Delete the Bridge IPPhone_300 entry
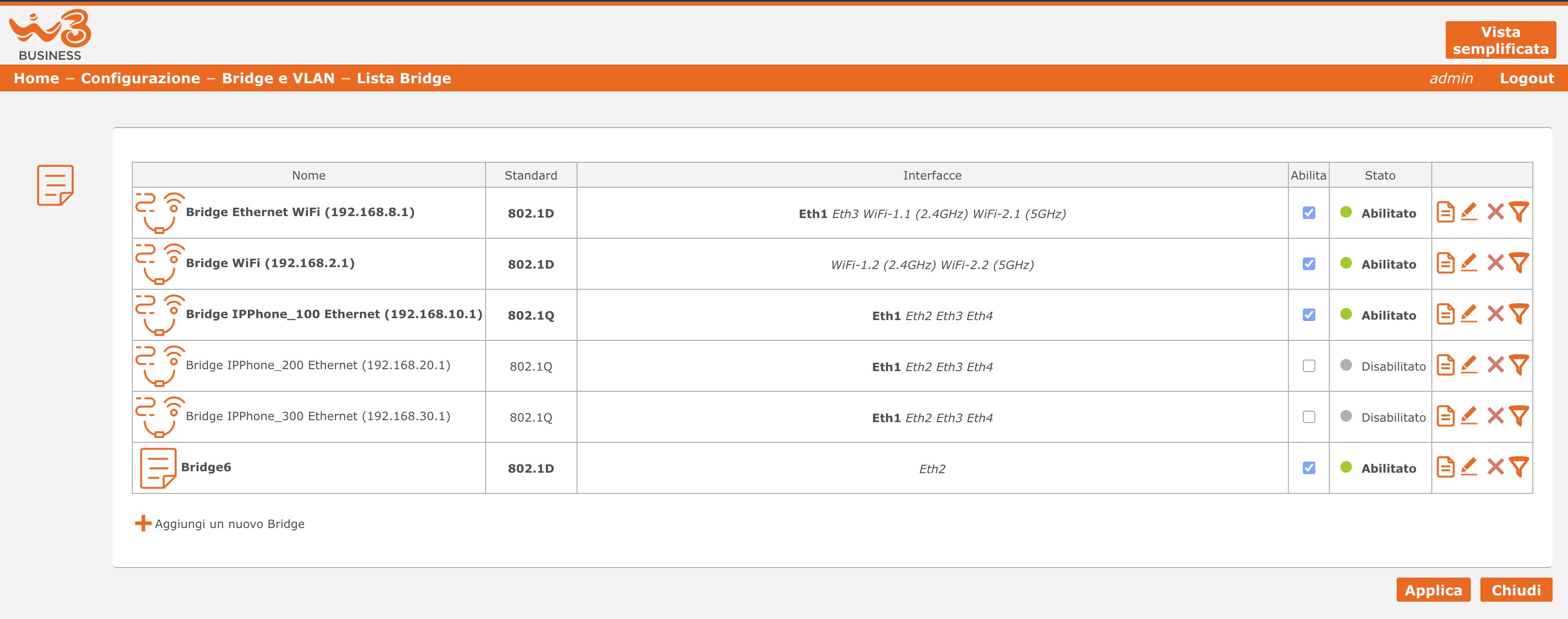Screen dimensions: 1568x619 tap(1495, 416)
